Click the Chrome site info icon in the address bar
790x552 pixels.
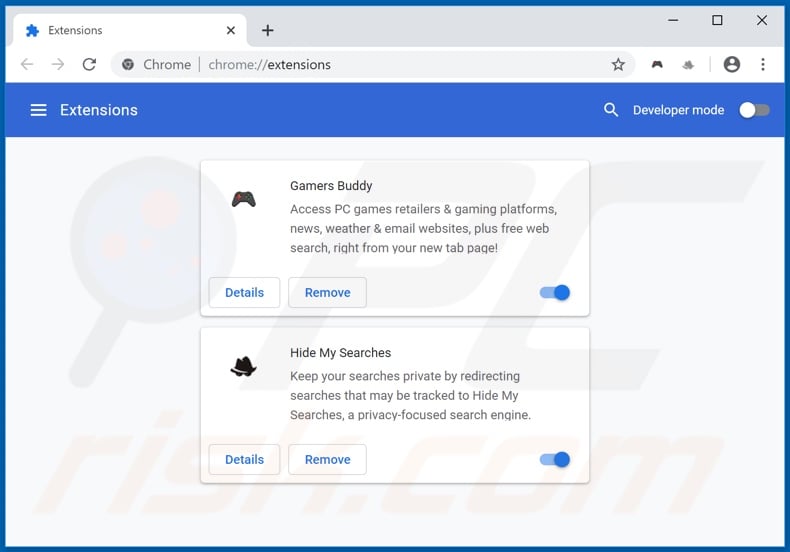(128, 64)
